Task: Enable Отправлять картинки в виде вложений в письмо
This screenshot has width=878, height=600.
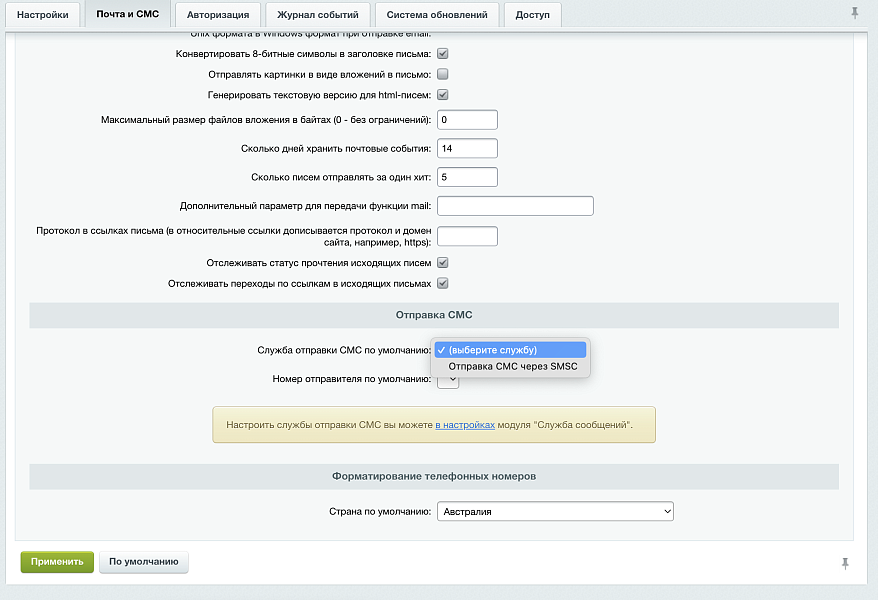Action: pyautogui.click(x=442, y=73)
